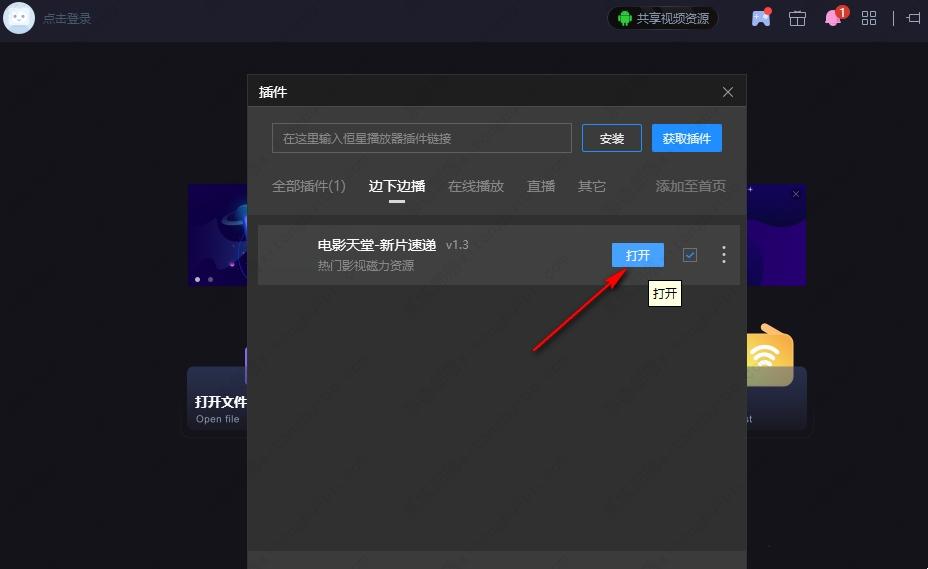Click the pin window icon
The image size is (928, 569).
(x=913, y=18)
